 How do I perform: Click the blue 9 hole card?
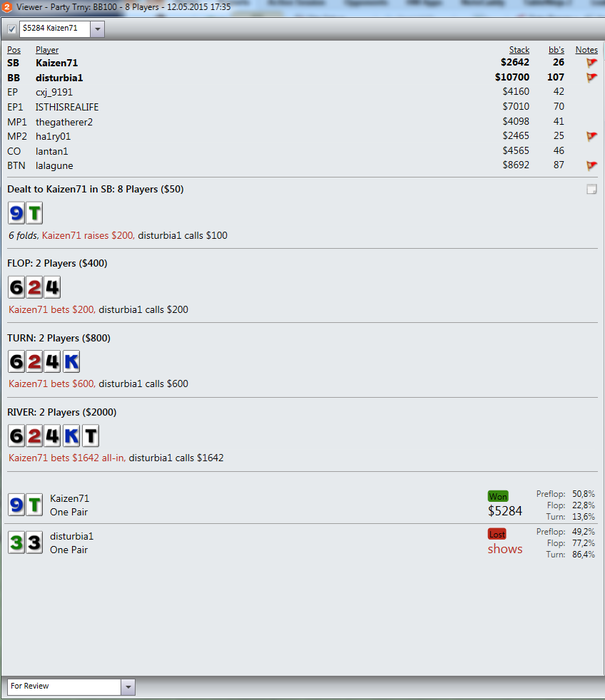coord(17,213)
